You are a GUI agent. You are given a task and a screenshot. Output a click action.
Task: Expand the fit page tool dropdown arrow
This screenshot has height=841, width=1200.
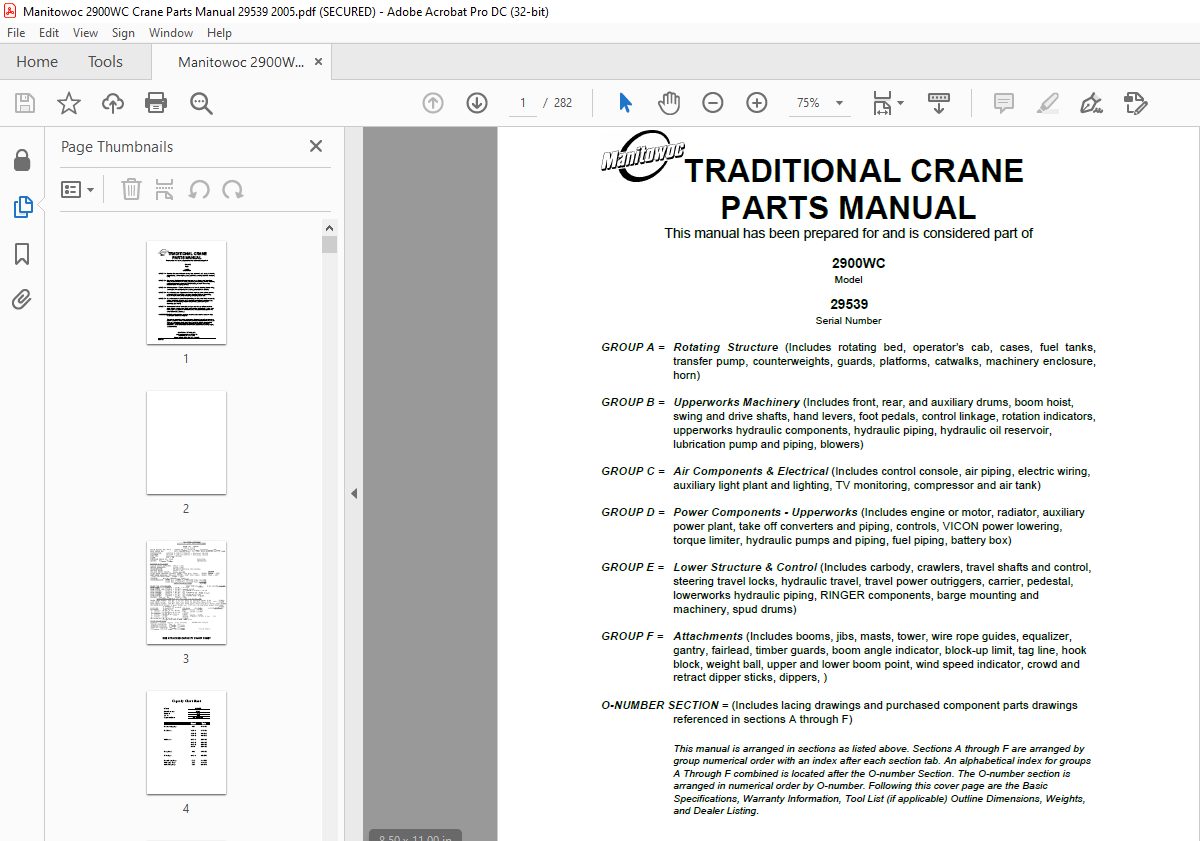coord(900,103)
